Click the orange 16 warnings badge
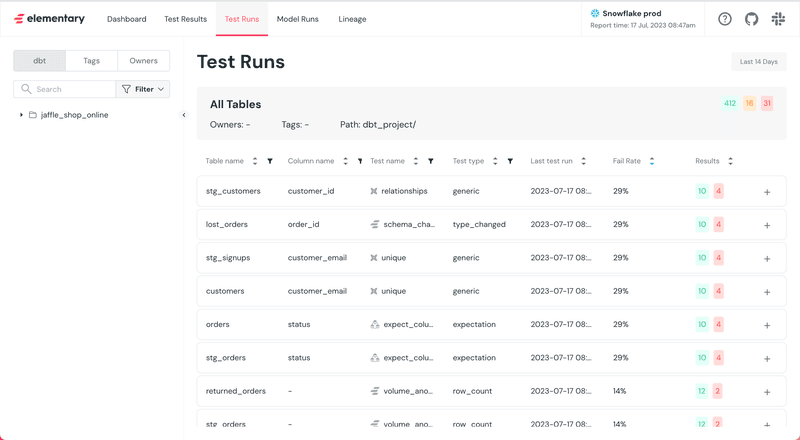The width and height of the screenshot is (800, 440). pyautogui.click(x=749, y=103)
